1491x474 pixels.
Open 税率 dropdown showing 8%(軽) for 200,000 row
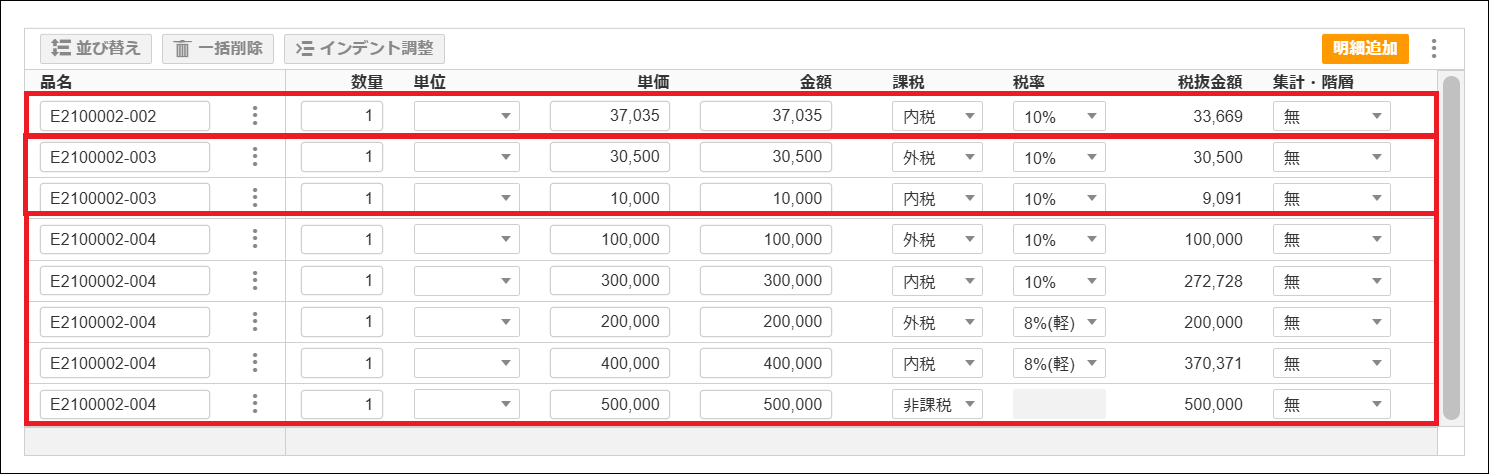pos(1058,322)
